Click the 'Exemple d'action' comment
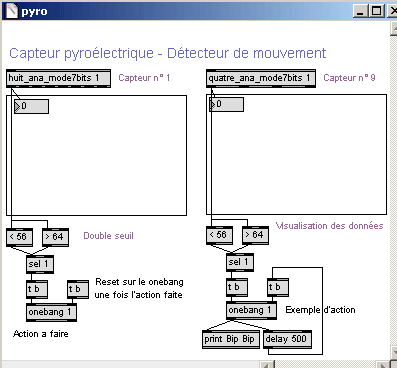 click(x=320, y=310)
